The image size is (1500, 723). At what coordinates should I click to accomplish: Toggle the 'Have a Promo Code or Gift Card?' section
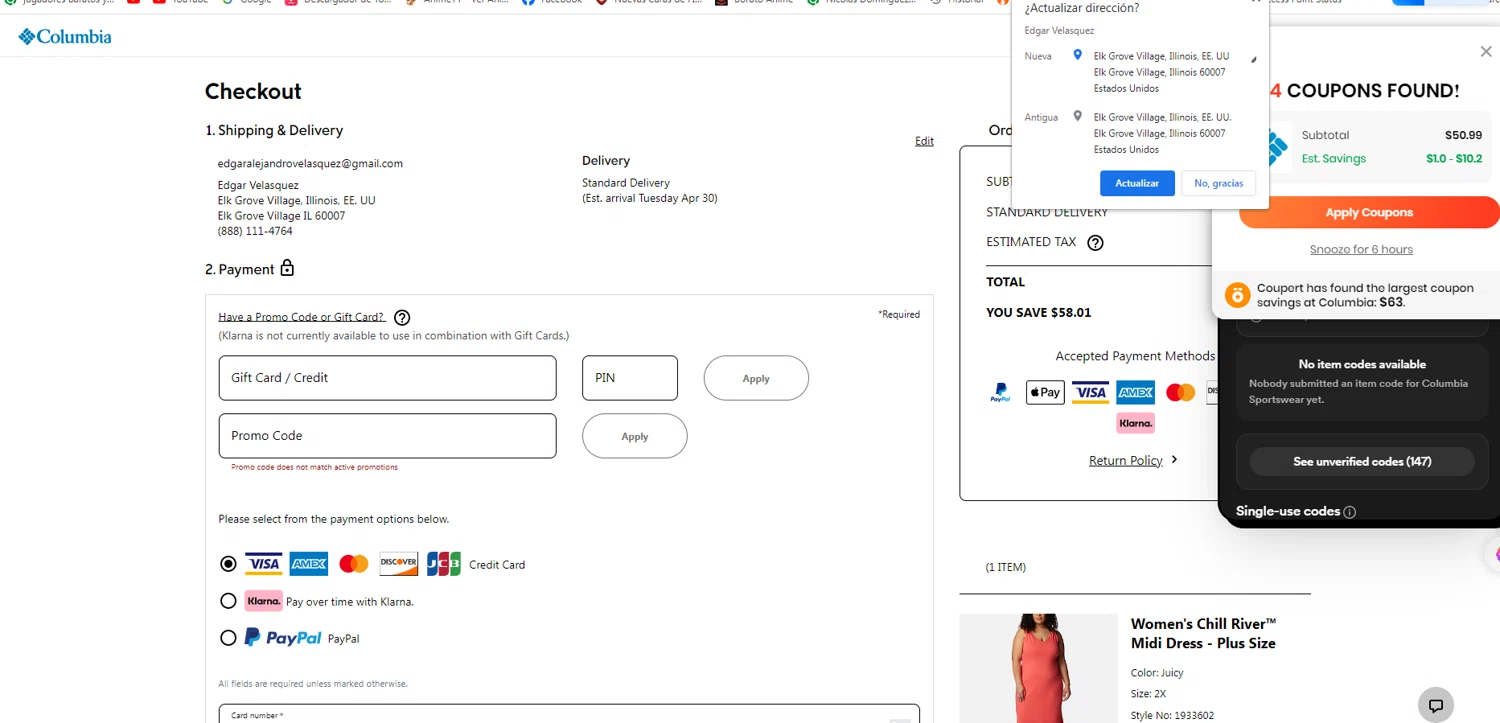point(301,317)
